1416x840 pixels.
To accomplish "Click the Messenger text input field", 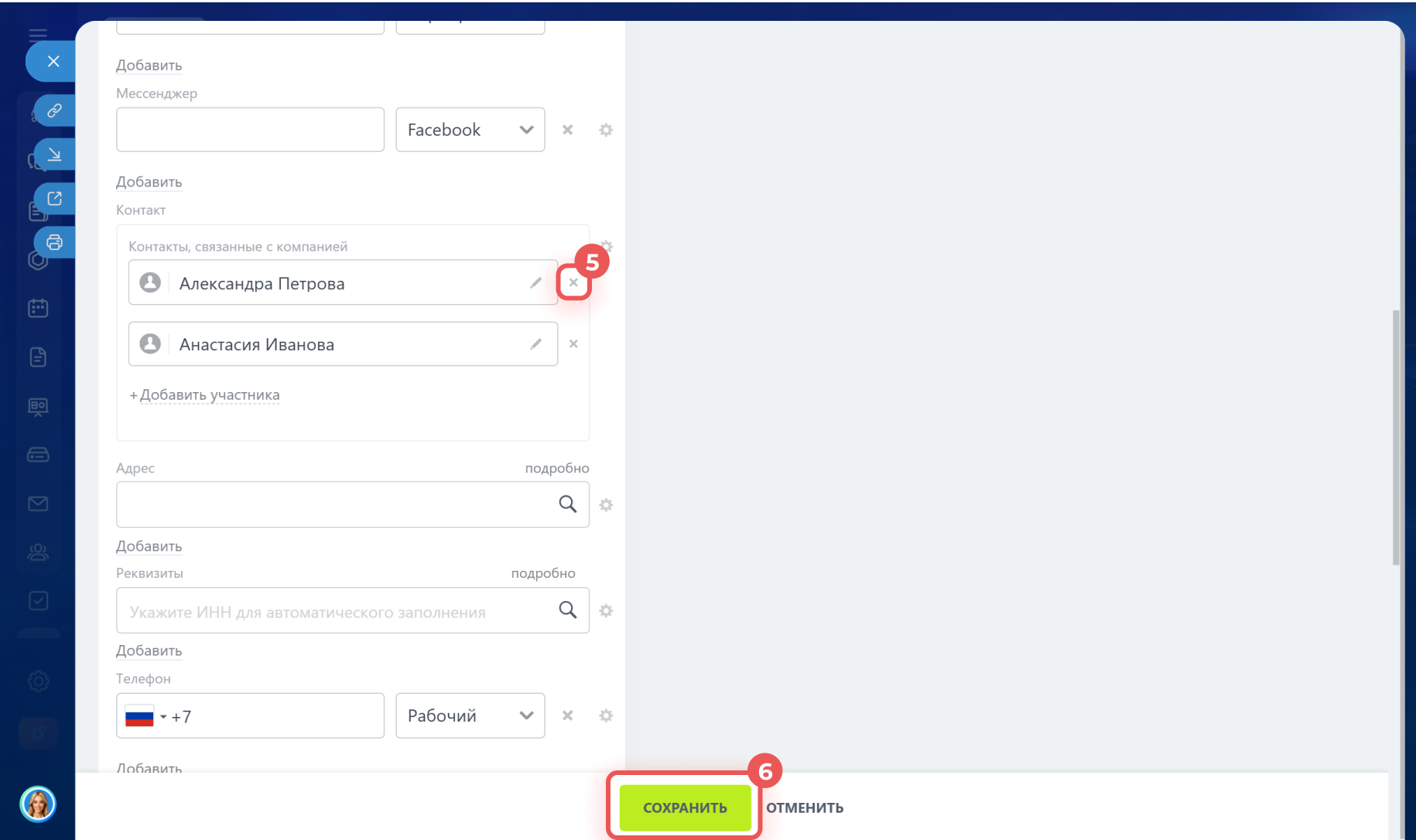I will tap(250, 130).
